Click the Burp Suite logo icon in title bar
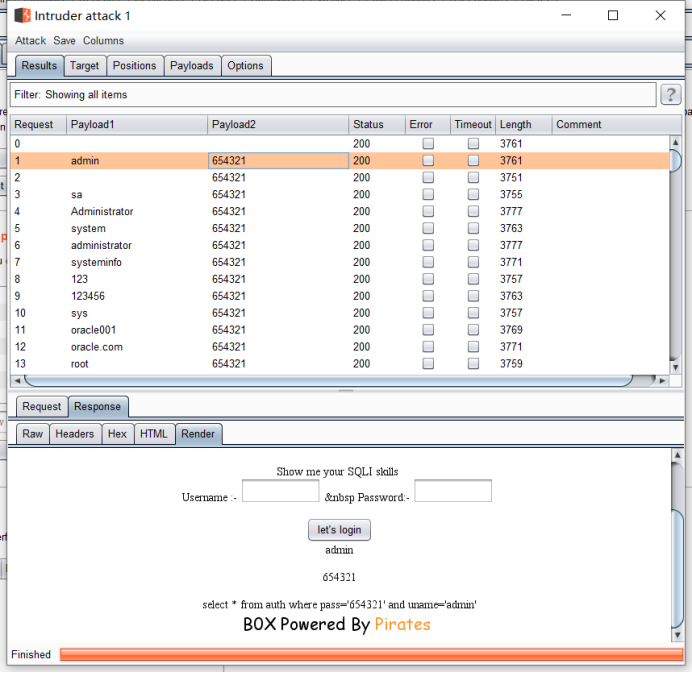Screen dimensions: 692x673 click(22, 15)
